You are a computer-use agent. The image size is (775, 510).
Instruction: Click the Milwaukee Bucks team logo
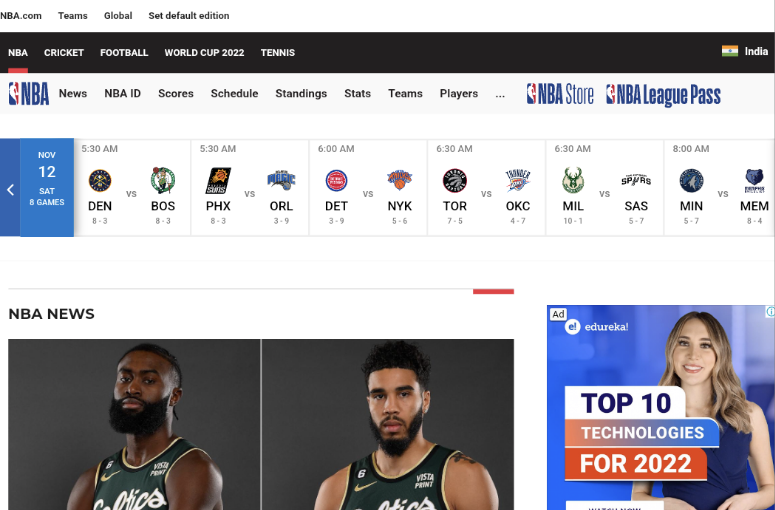573,180
